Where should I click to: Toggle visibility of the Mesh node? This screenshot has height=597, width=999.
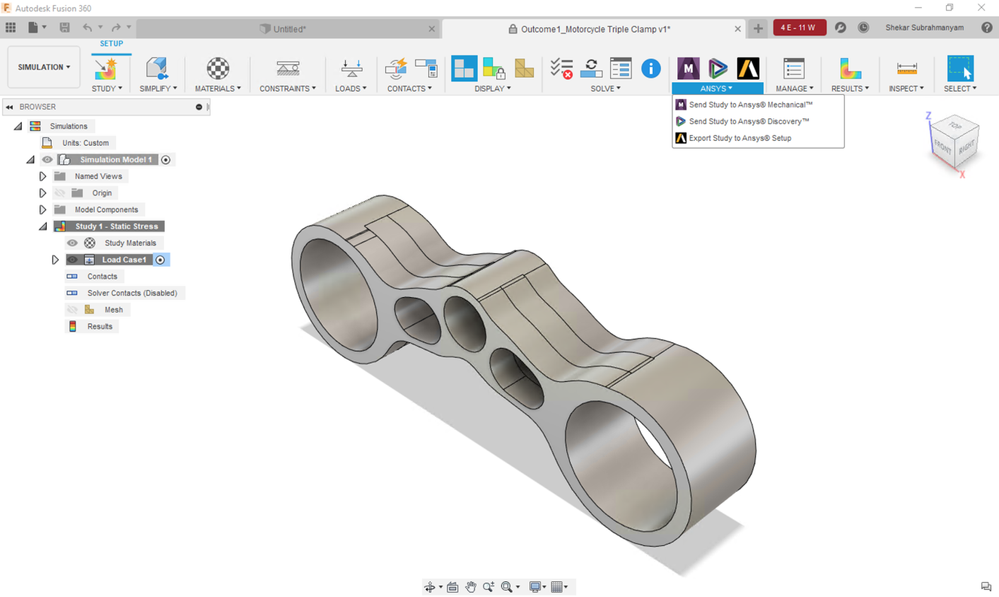coord(72,310)
